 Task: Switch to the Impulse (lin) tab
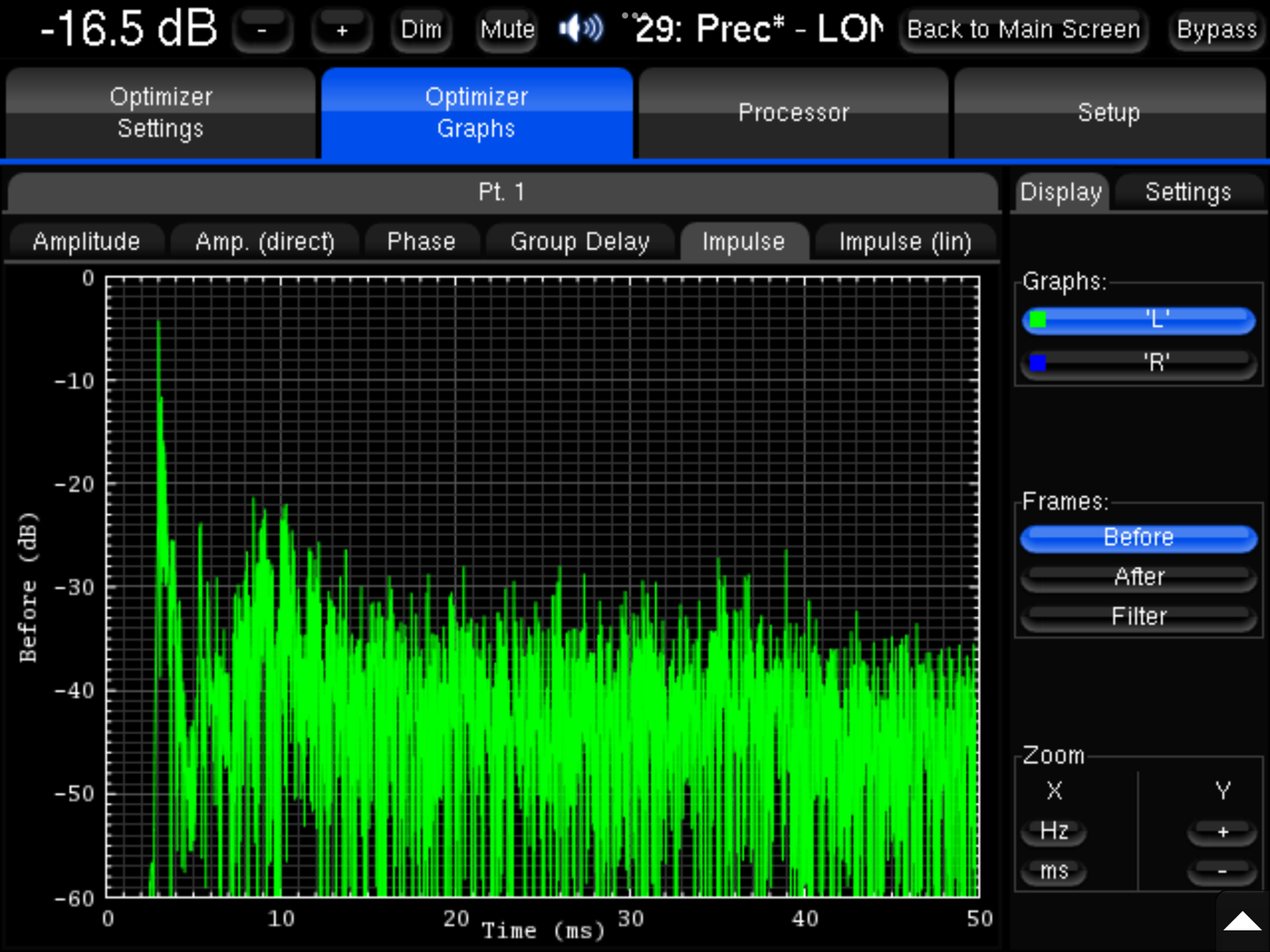pos(905,242)
